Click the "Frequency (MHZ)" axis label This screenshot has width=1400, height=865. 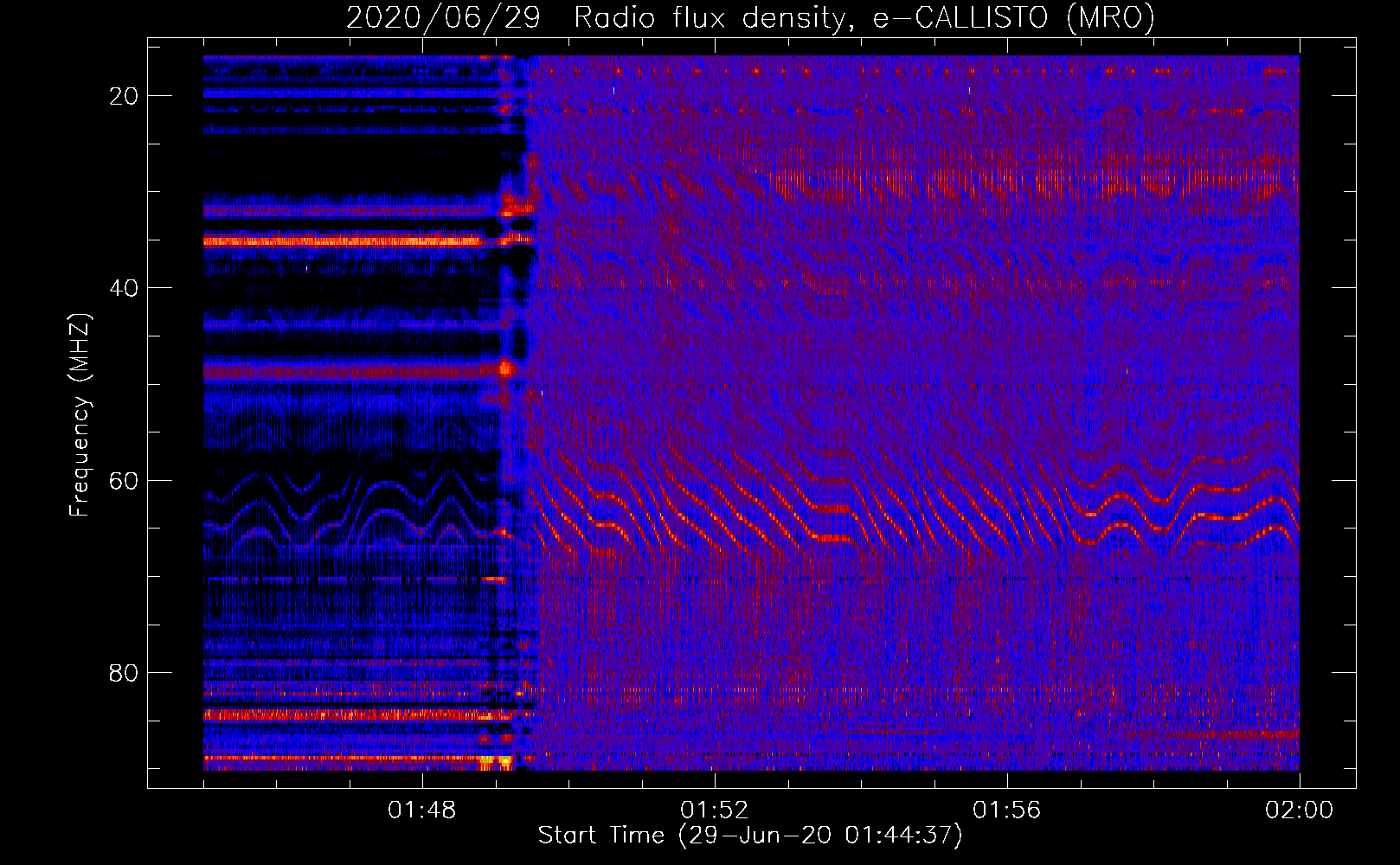80,415
